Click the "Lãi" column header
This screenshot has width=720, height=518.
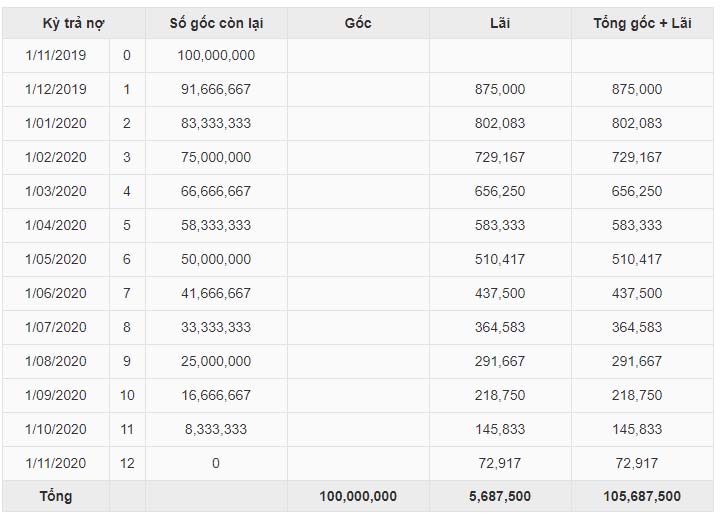pos(500,23)
